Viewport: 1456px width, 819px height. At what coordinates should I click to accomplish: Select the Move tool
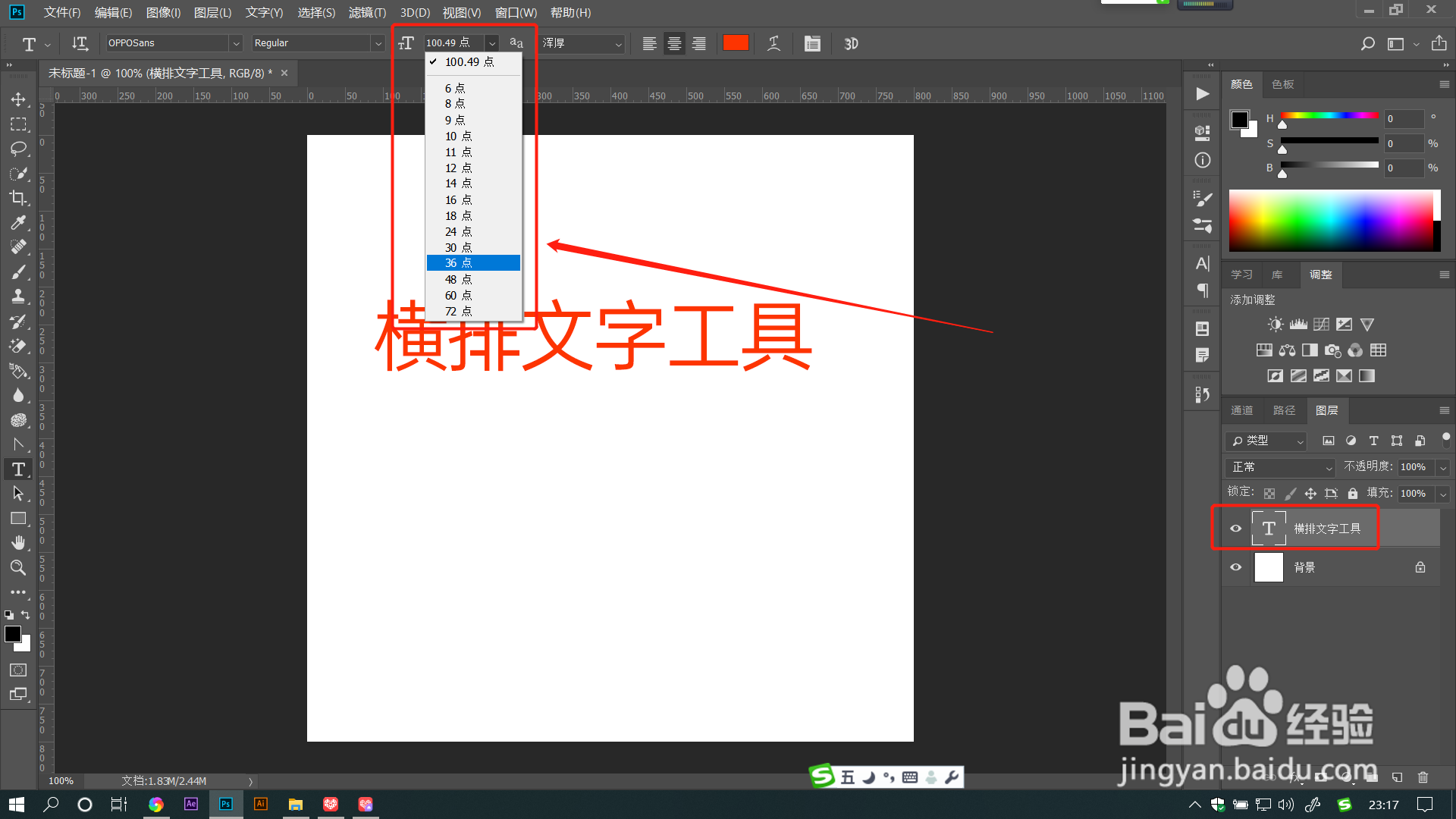point(18,99)
